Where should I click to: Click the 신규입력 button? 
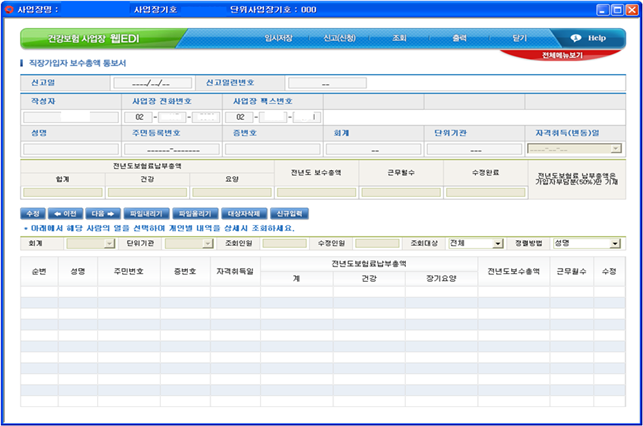(x=290, y=214)
